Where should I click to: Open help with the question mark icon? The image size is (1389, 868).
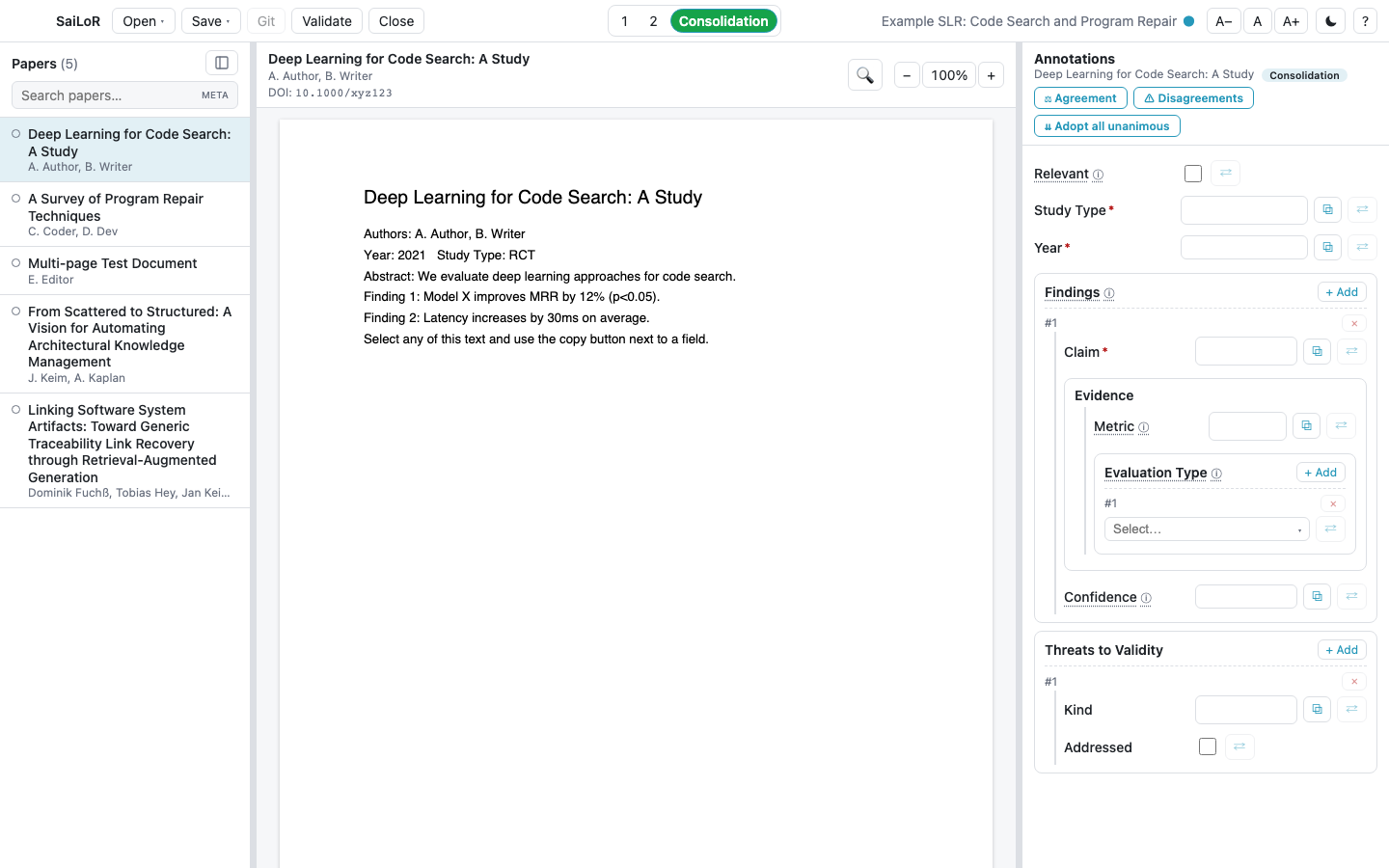click(1365, 21)
